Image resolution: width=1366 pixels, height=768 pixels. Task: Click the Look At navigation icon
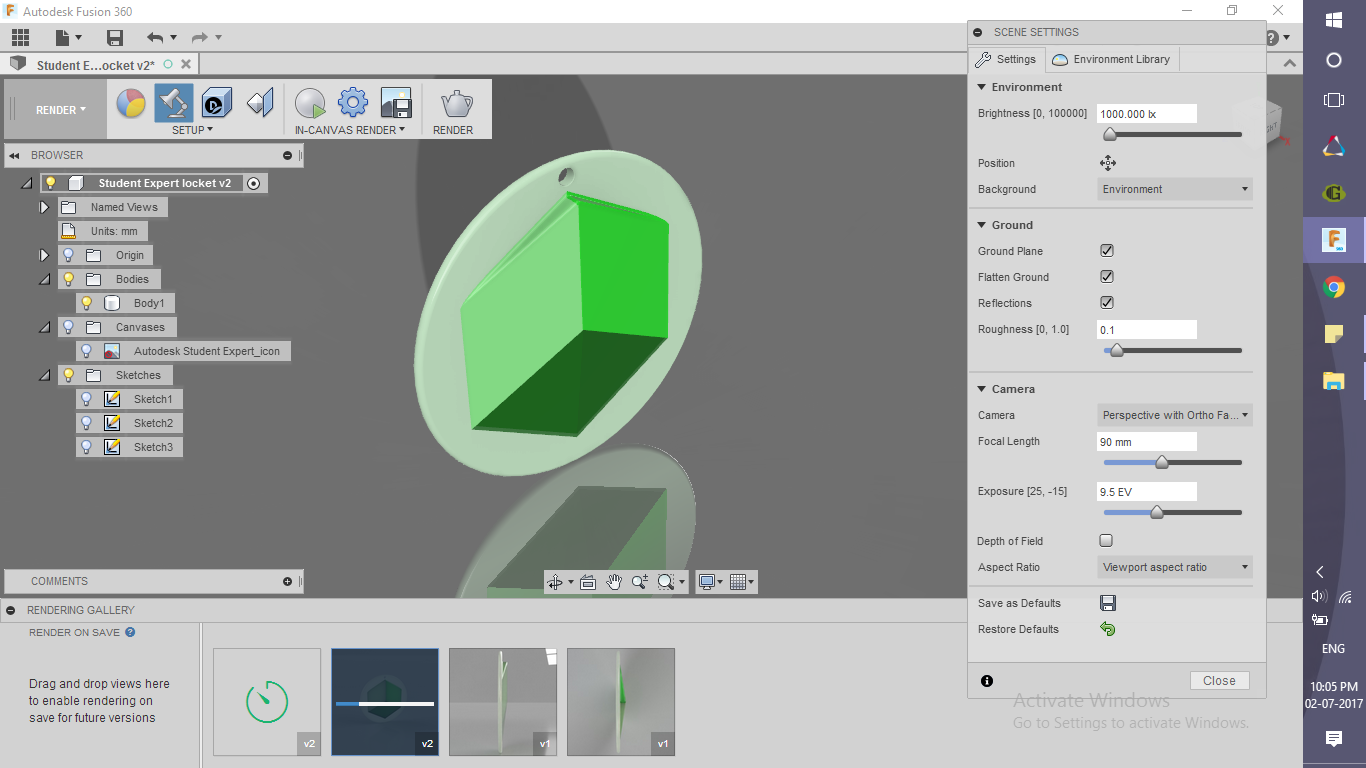pos(588,582)
